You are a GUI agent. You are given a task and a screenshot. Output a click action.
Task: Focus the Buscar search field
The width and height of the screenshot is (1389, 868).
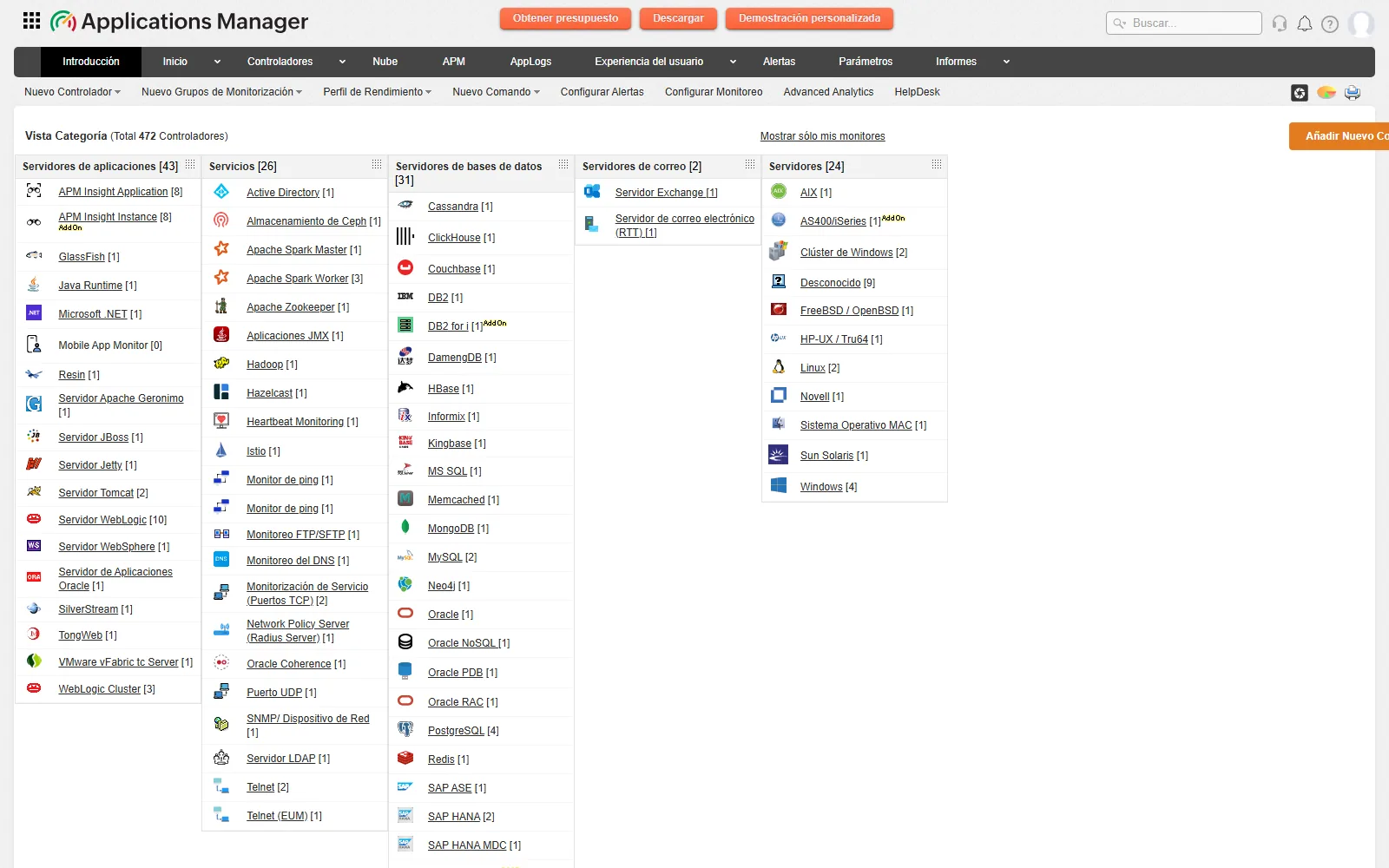coord(1184,23)
